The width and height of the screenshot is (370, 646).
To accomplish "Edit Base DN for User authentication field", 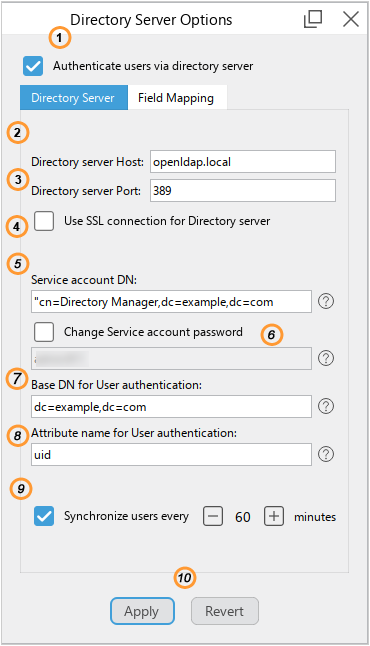I will point(171,406).
